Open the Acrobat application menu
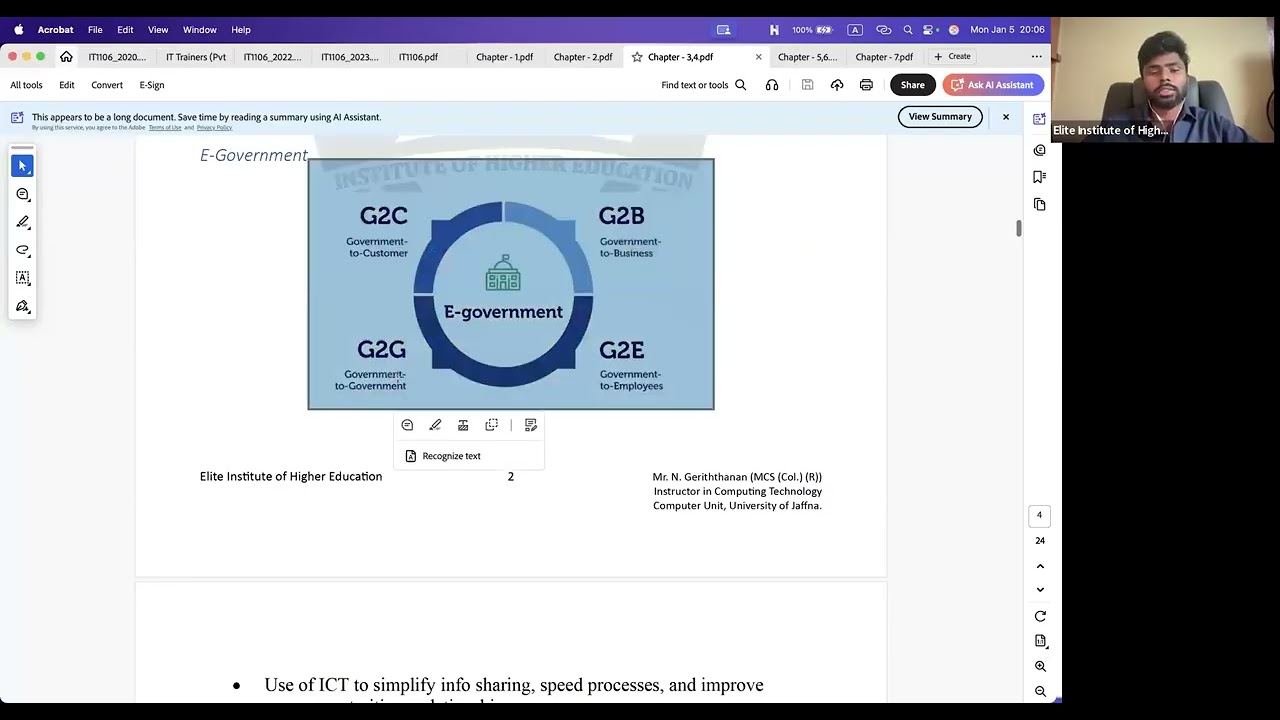Viewport: 1280px width, 720px height. [55, 30]
